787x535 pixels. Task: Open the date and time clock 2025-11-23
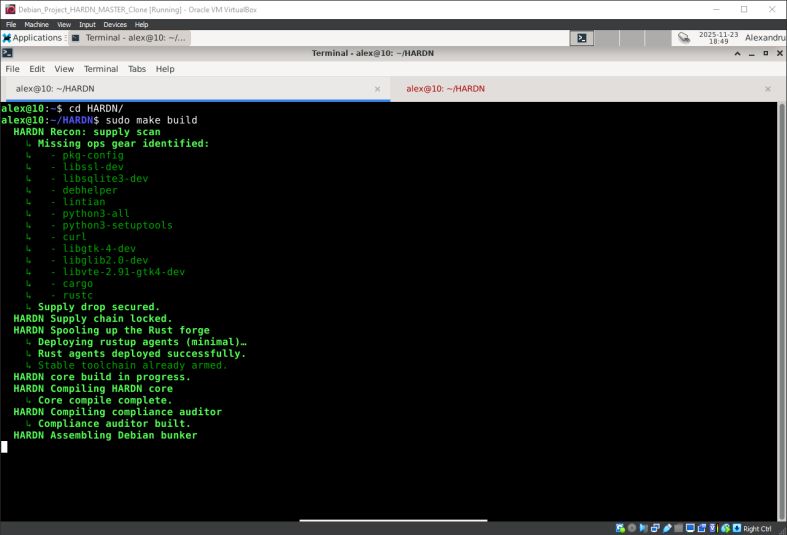(718, 38)
